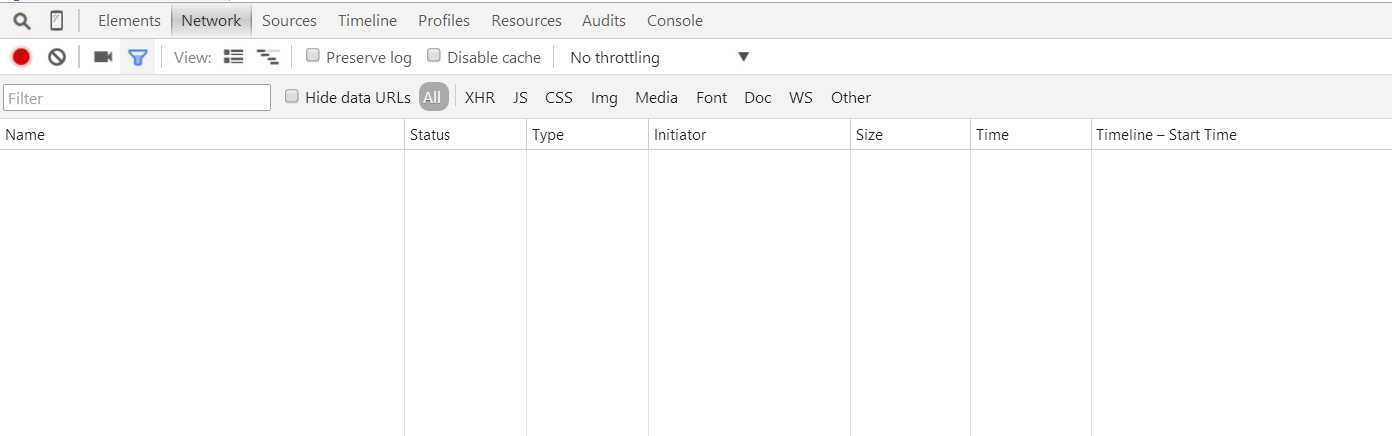Enable the Preserve log checkbox
The height and width of the screenshot is (436, 1392).
(x=313, y=56)
